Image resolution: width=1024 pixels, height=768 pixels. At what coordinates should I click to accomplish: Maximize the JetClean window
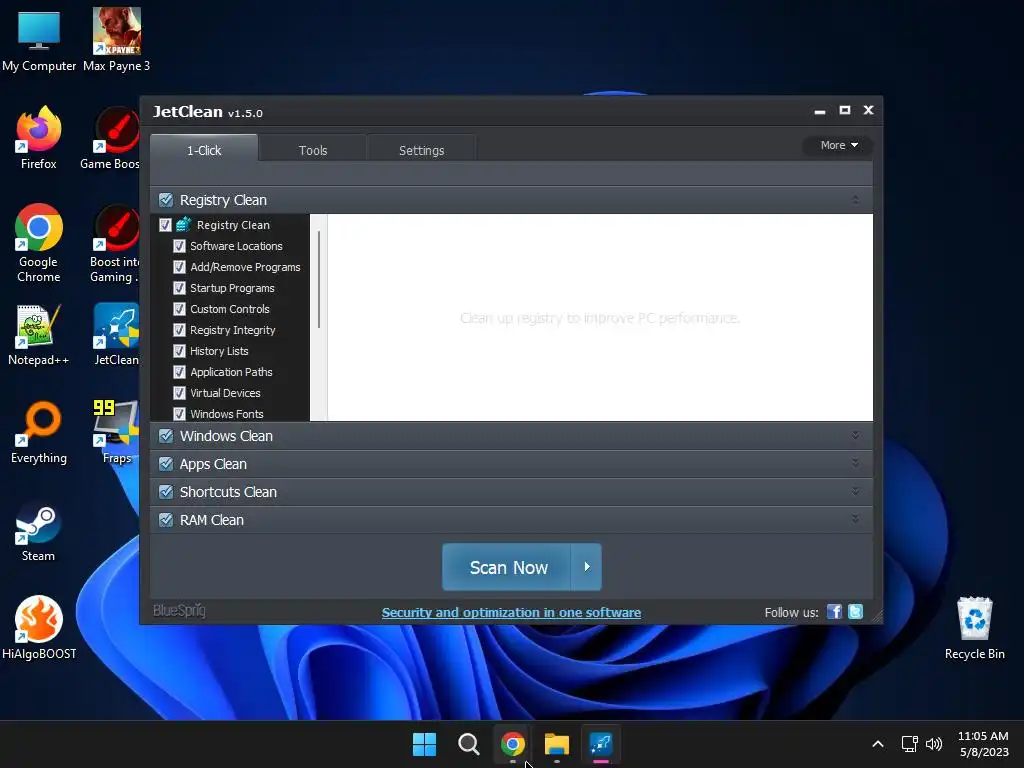[844, 110]
